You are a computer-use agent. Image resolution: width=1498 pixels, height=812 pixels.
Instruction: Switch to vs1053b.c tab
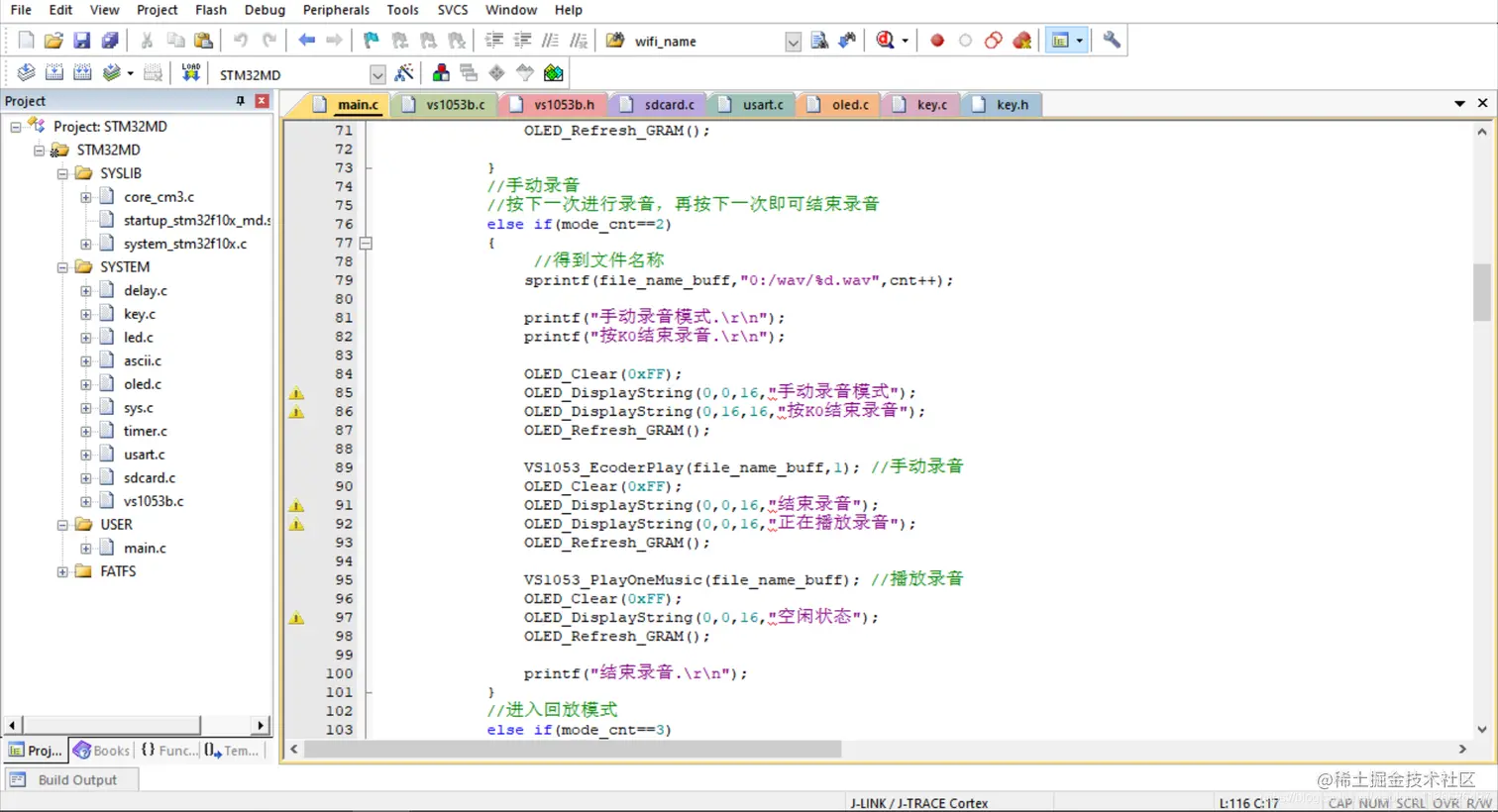click(x=444, y=104)
